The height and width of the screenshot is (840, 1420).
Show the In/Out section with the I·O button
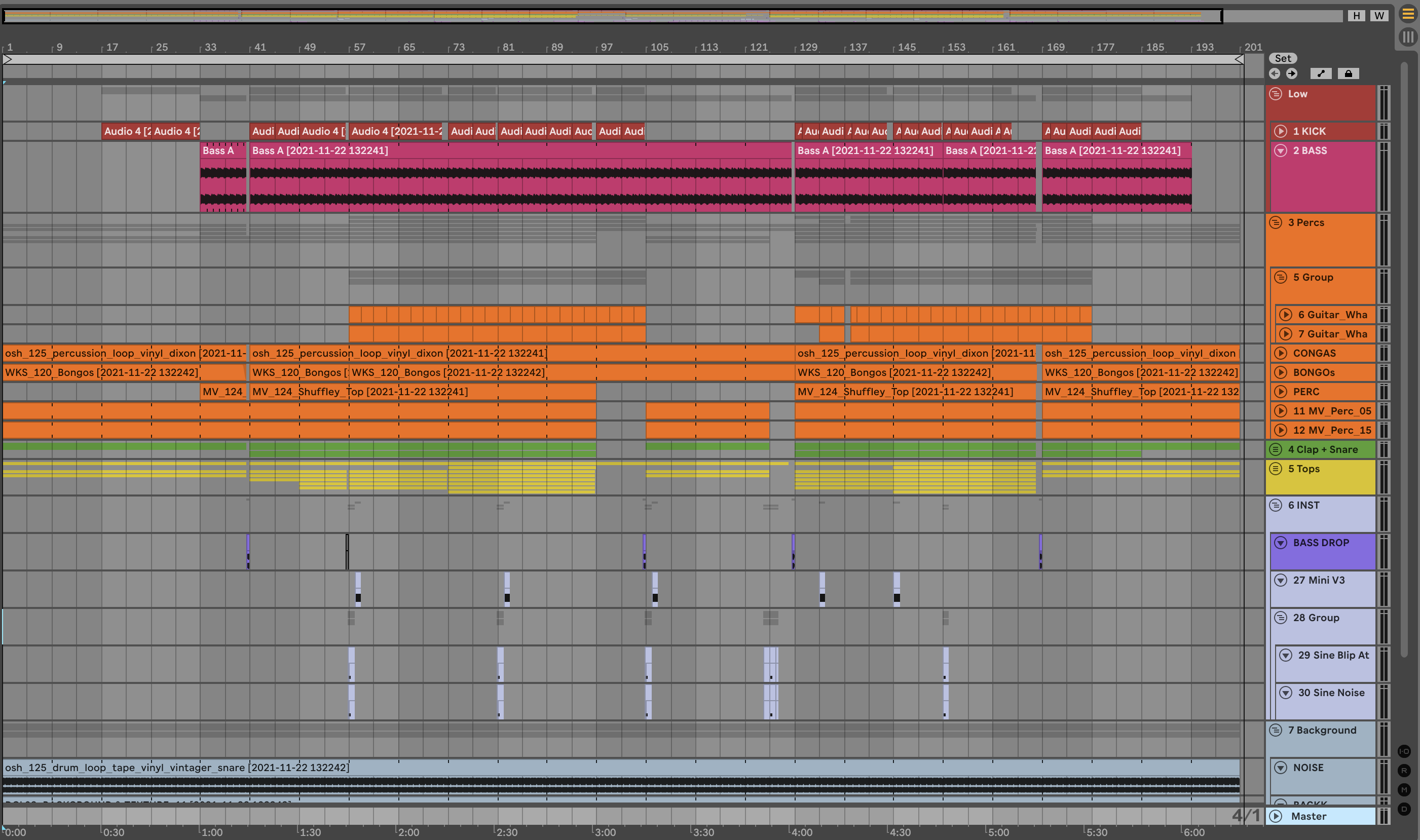pos(1404,751)
